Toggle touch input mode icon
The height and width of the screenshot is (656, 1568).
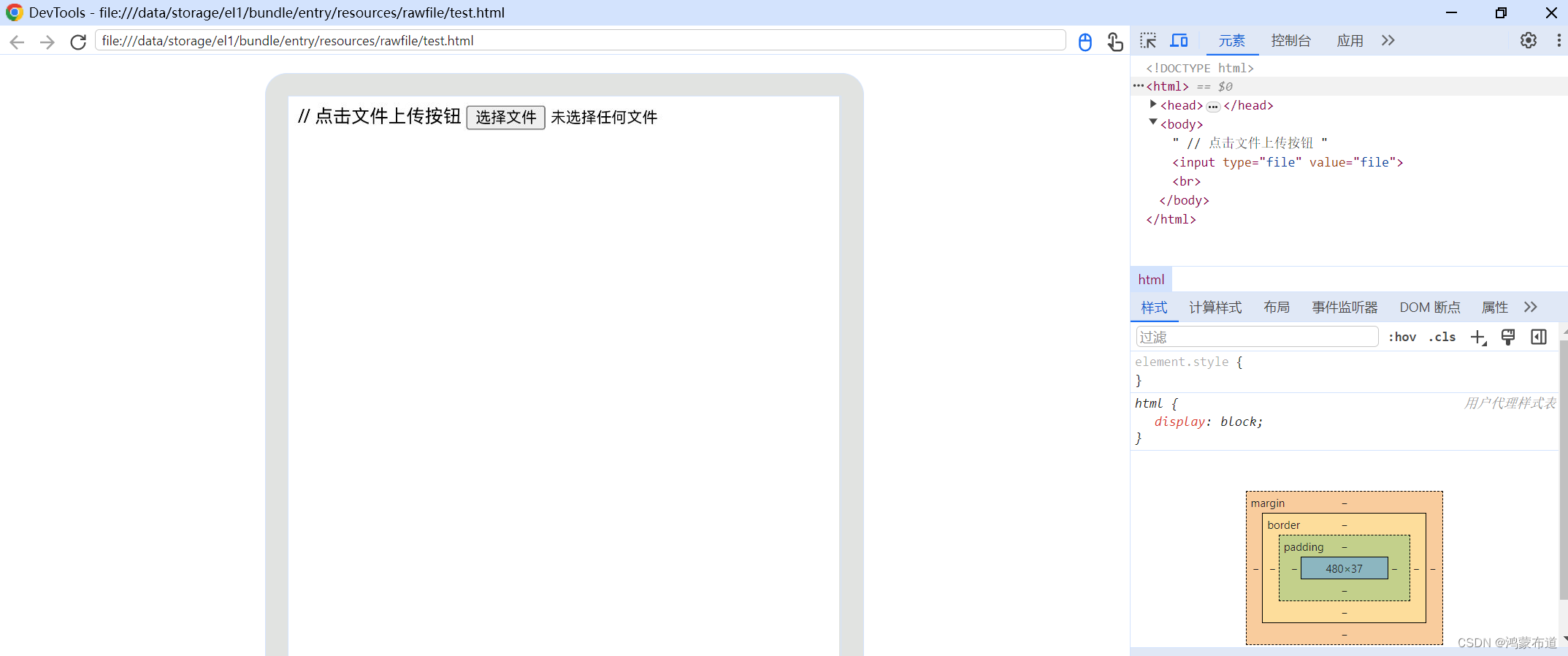[1114, 42]
